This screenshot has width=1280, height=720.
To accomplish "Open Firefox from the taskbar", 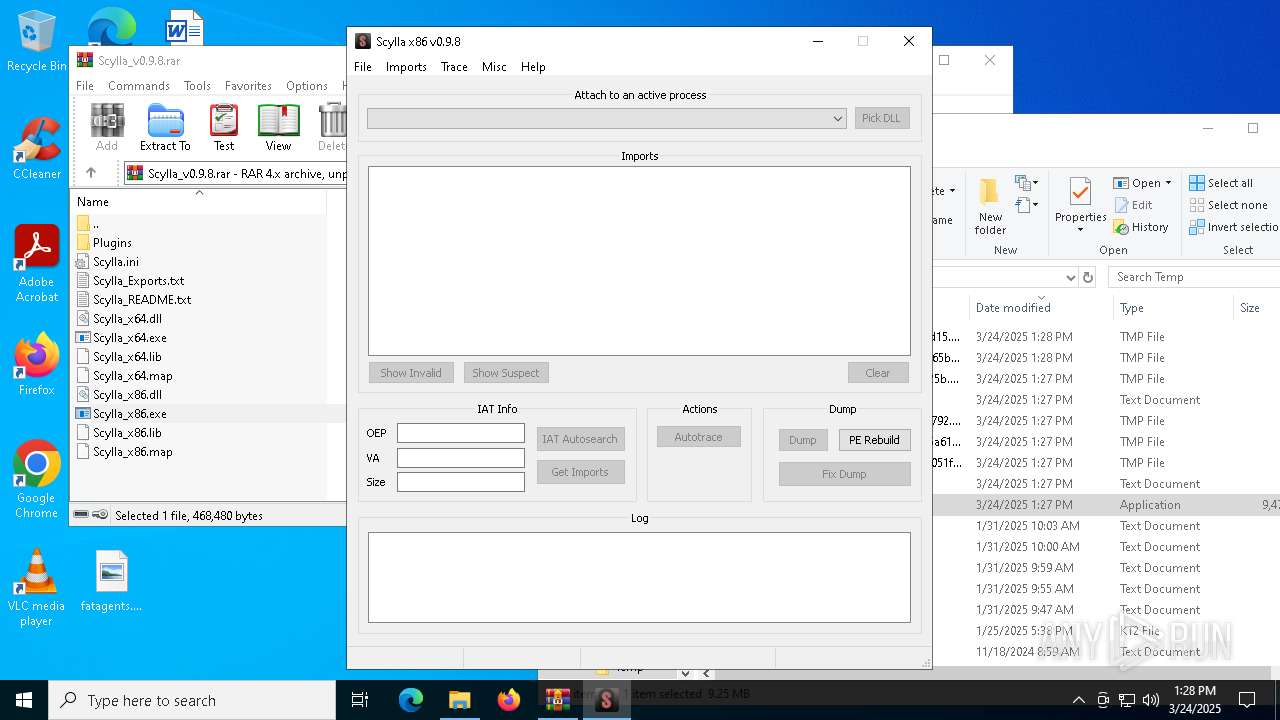I will pyautogui.click(x=509, y=700).
